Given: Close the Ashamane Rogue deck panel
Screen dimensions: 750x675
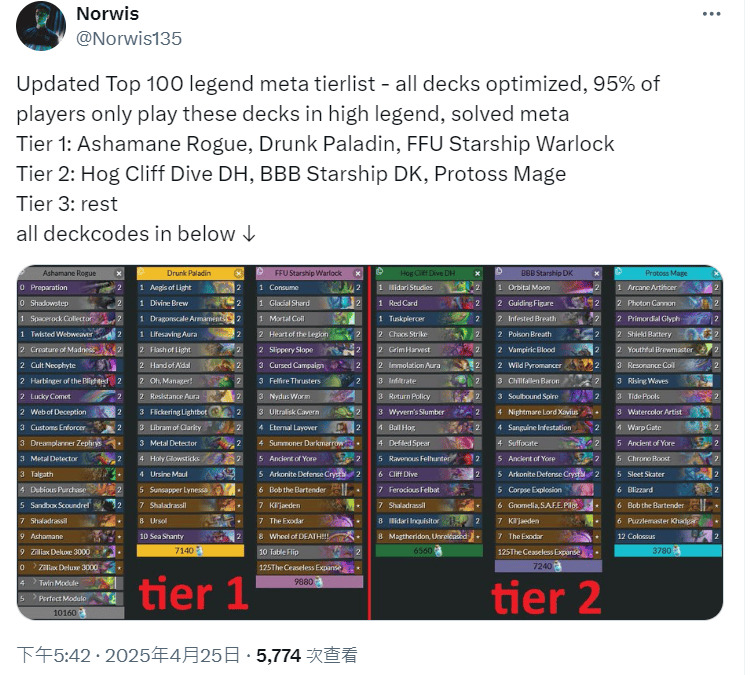Looking at the screenshot, I should (119, 273).
